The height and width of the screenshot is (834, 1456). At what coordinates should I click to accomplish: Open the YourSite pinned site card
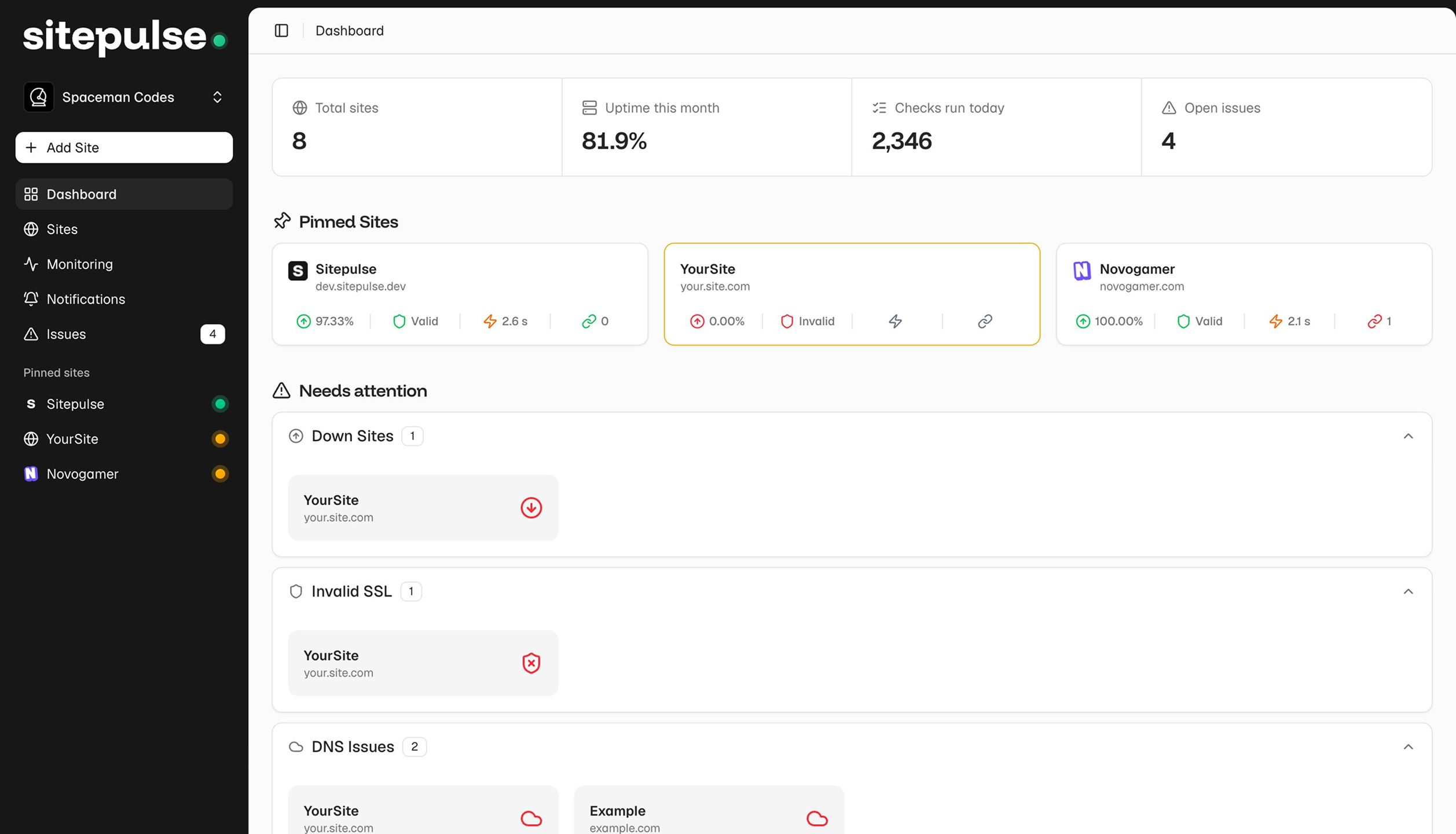[852, 294]
